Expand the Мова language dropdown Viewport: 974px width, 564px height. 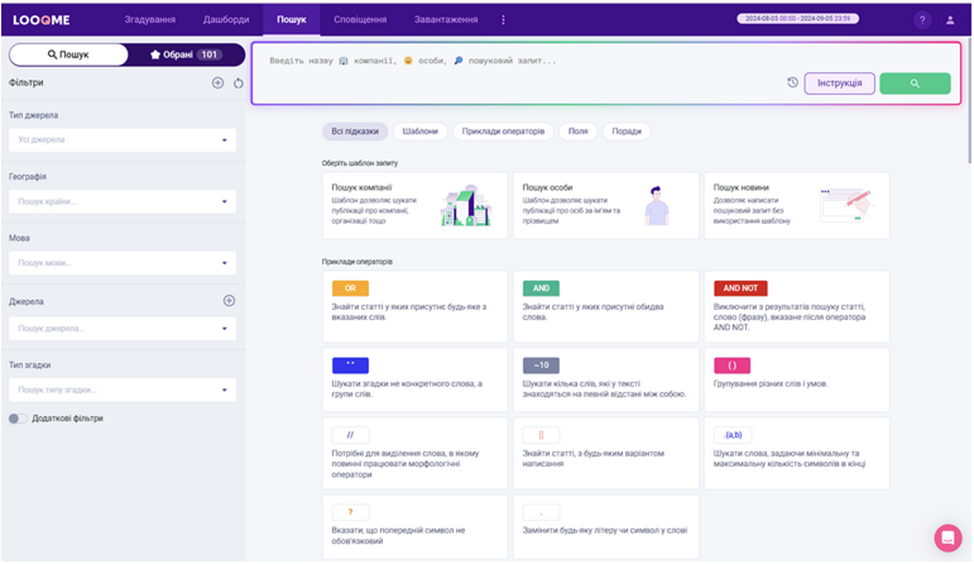122,263
